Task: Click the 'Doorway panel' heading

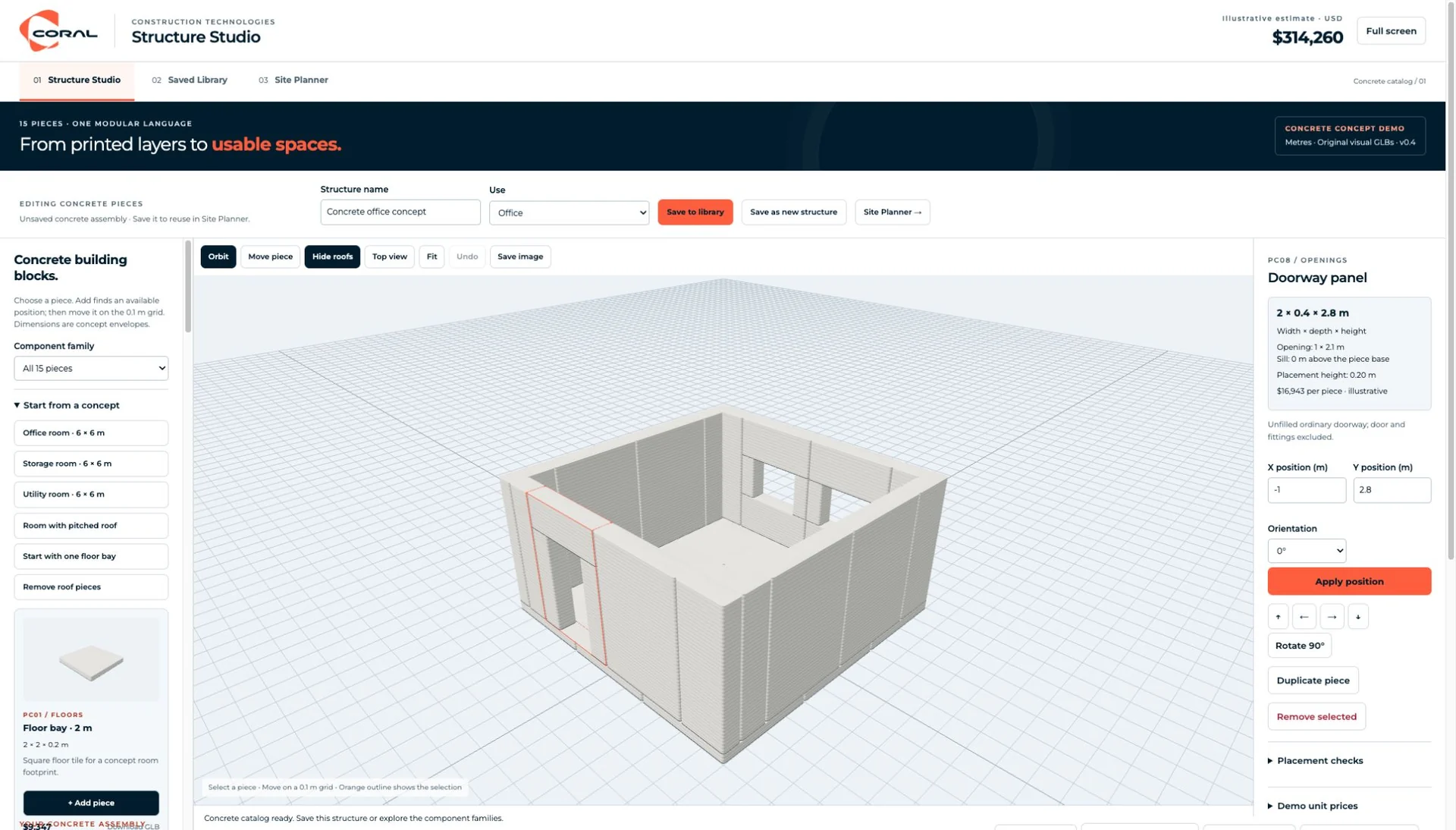Action: tap(1317, 278)
